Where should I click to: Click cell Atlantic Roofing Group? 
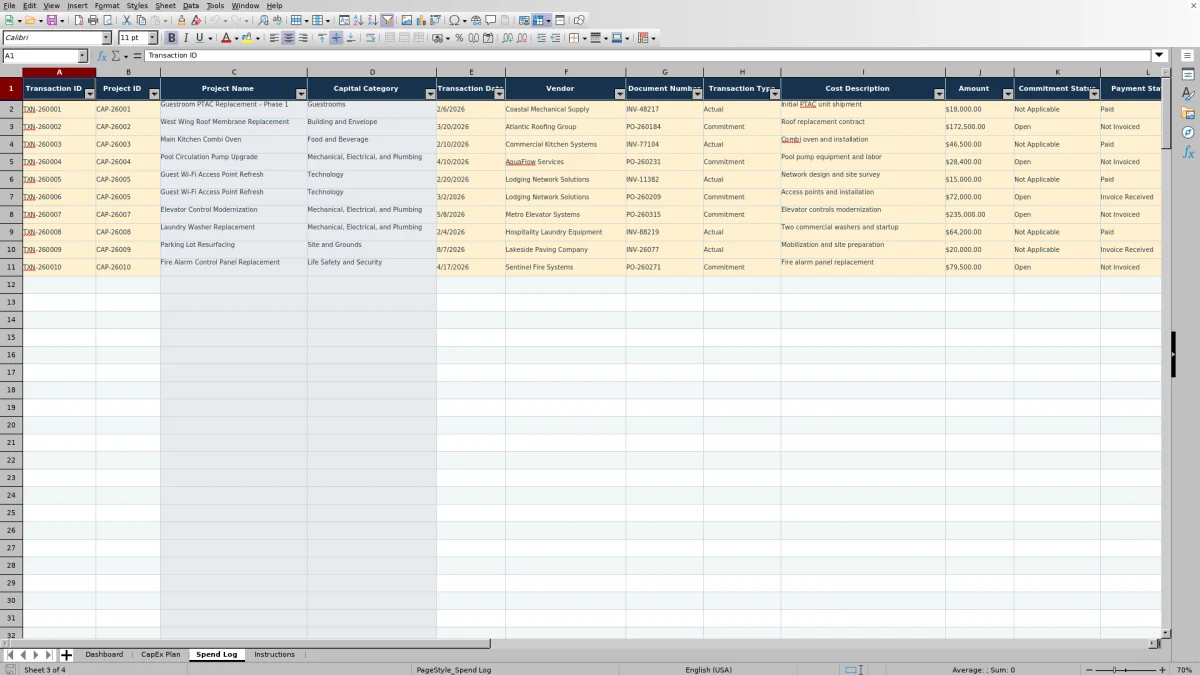click(565, 127)
